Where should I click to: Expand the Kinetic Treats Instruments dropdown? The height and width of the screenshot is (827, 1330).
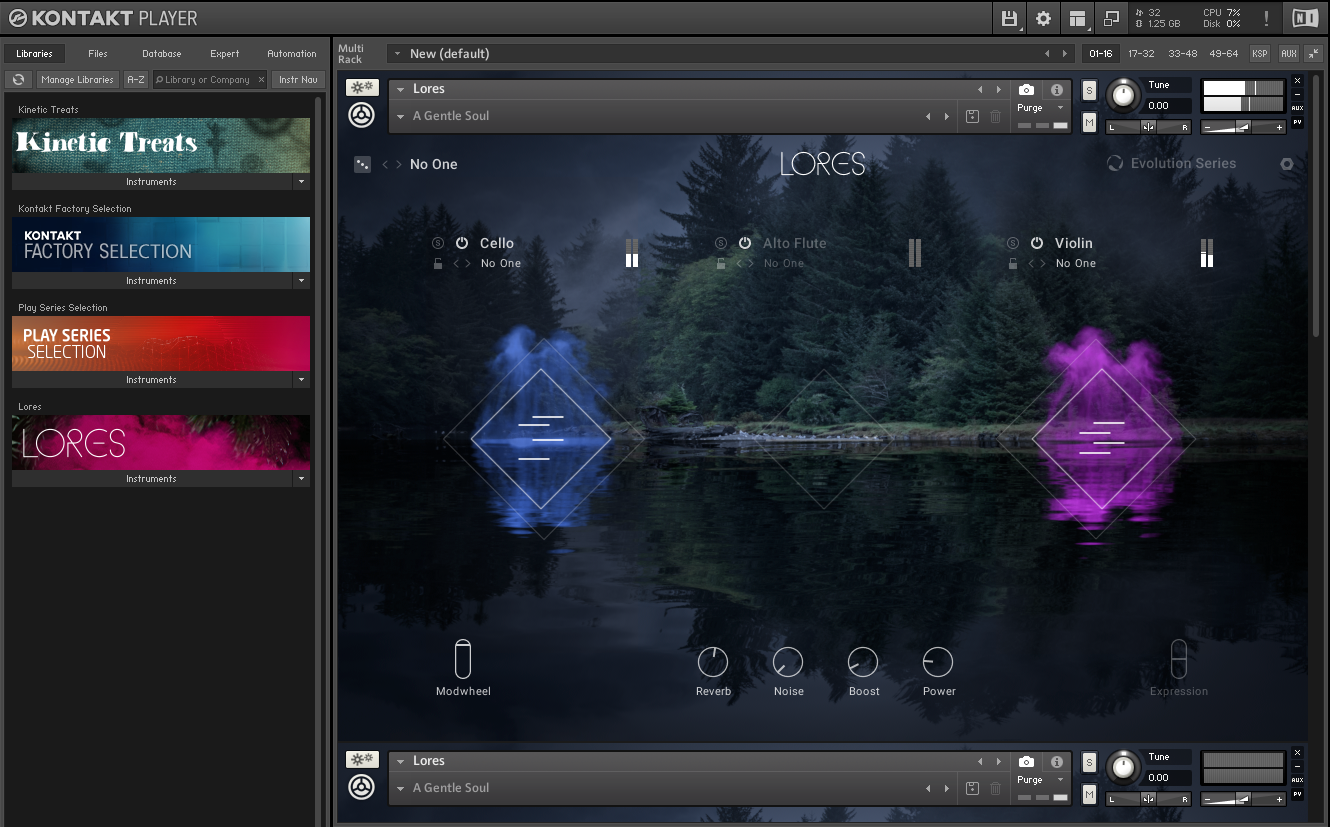pos(301,182)
